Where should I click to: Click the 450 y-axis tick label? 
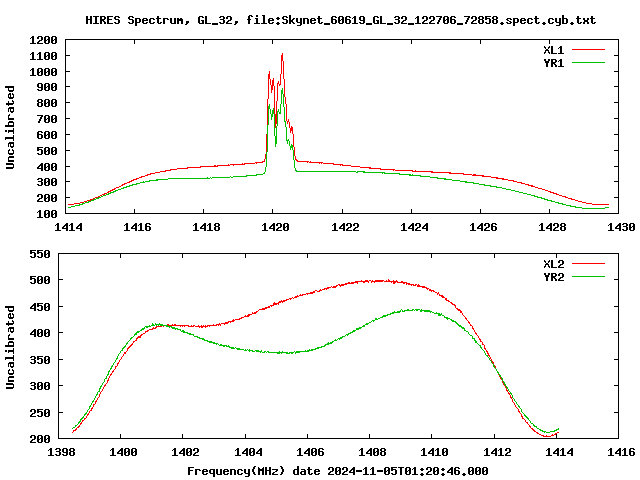tap(40, 307)
